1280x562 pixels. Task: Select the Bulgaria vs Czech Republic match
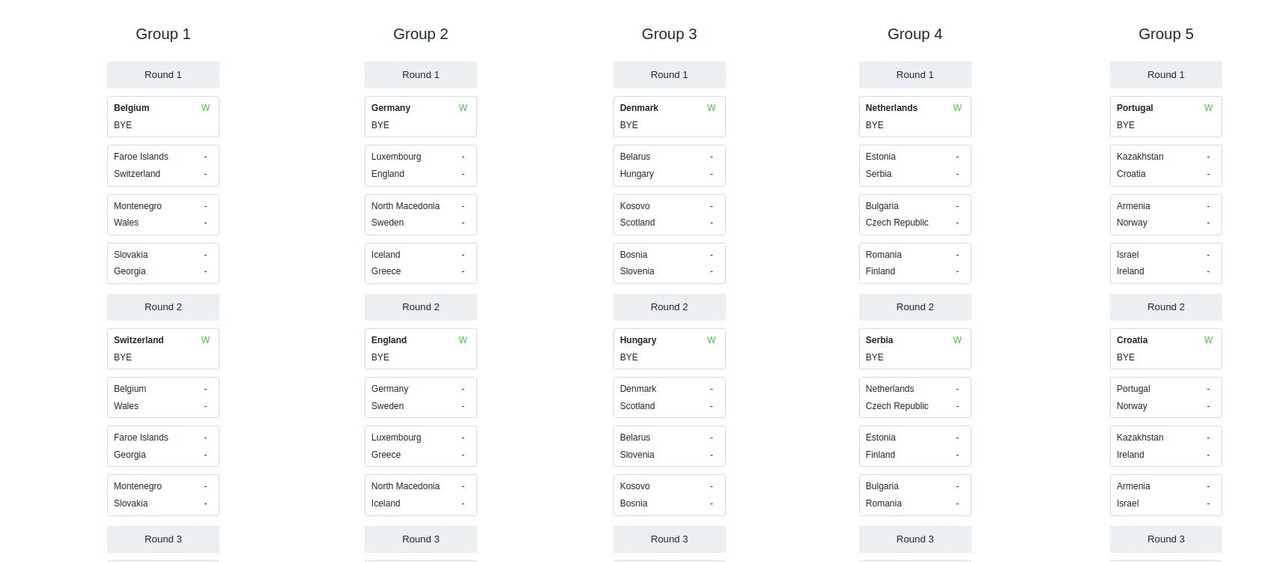915,214
